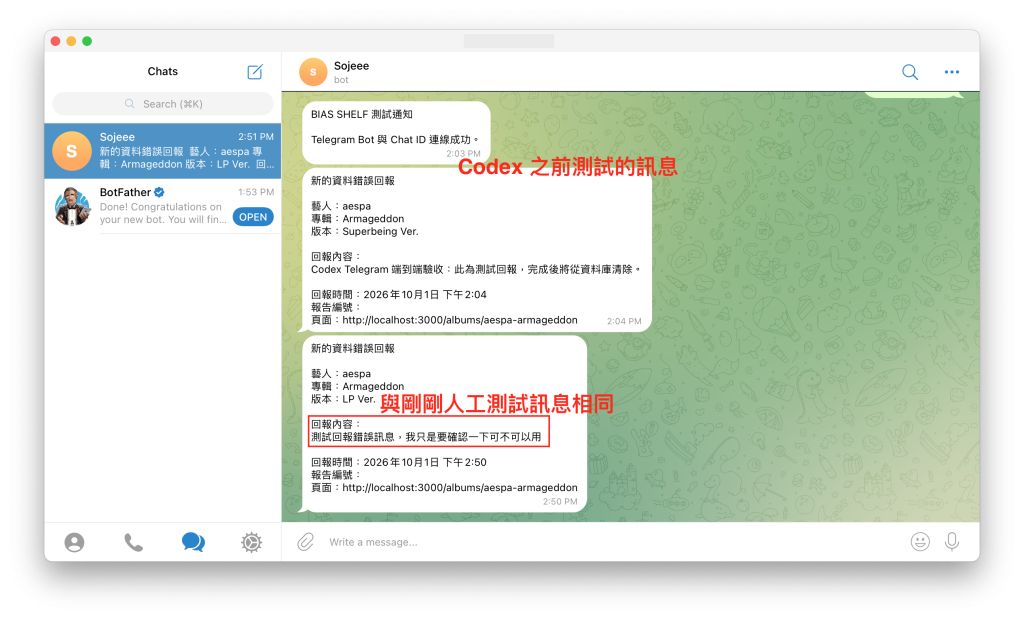Image resolution: width=1024 pixels, height=620 pixels.
Task: Attach a file with the paperclip icon
Action: click(306, 542)
